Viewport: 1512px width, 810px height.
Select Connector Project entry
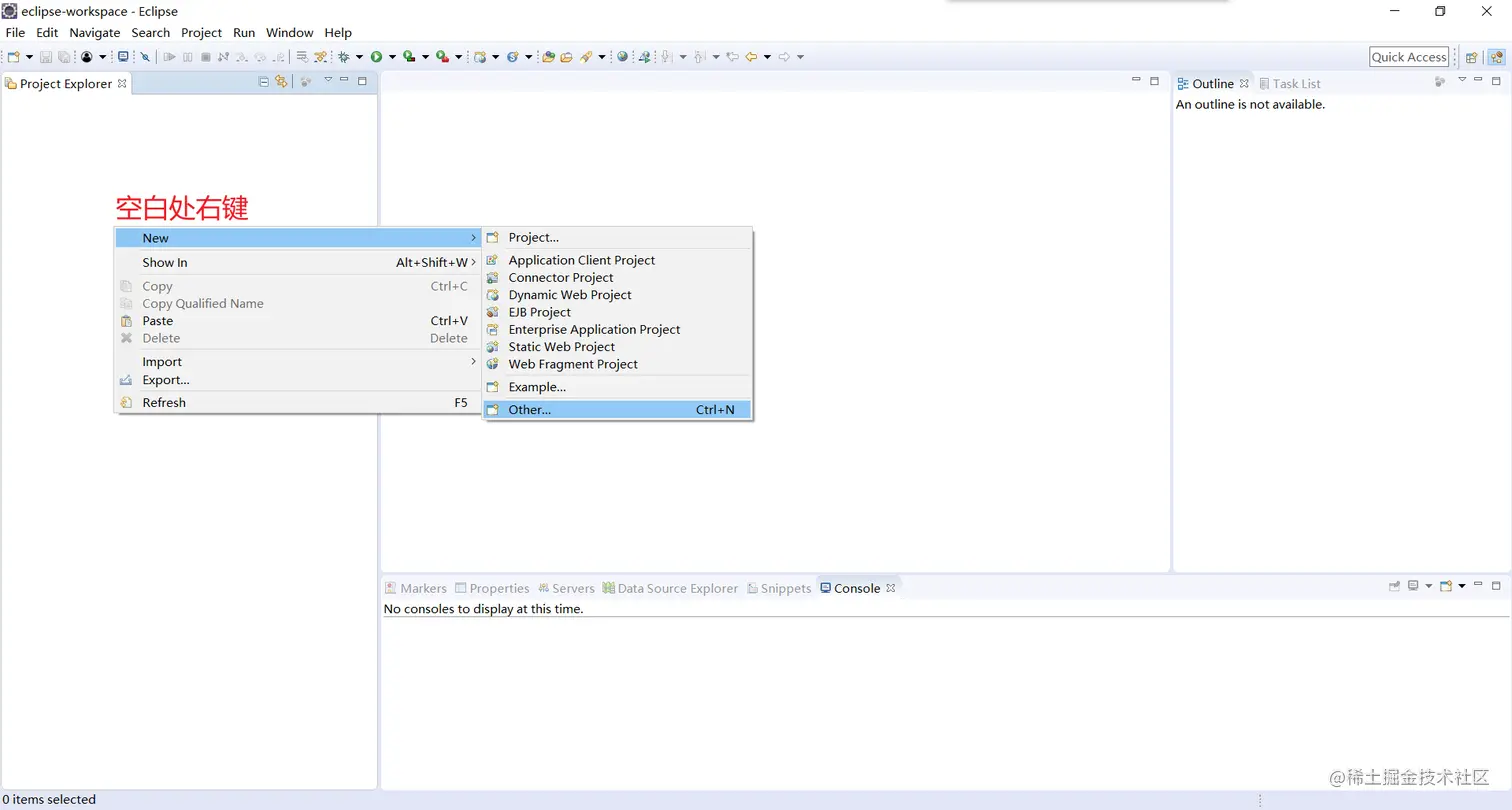617,278
